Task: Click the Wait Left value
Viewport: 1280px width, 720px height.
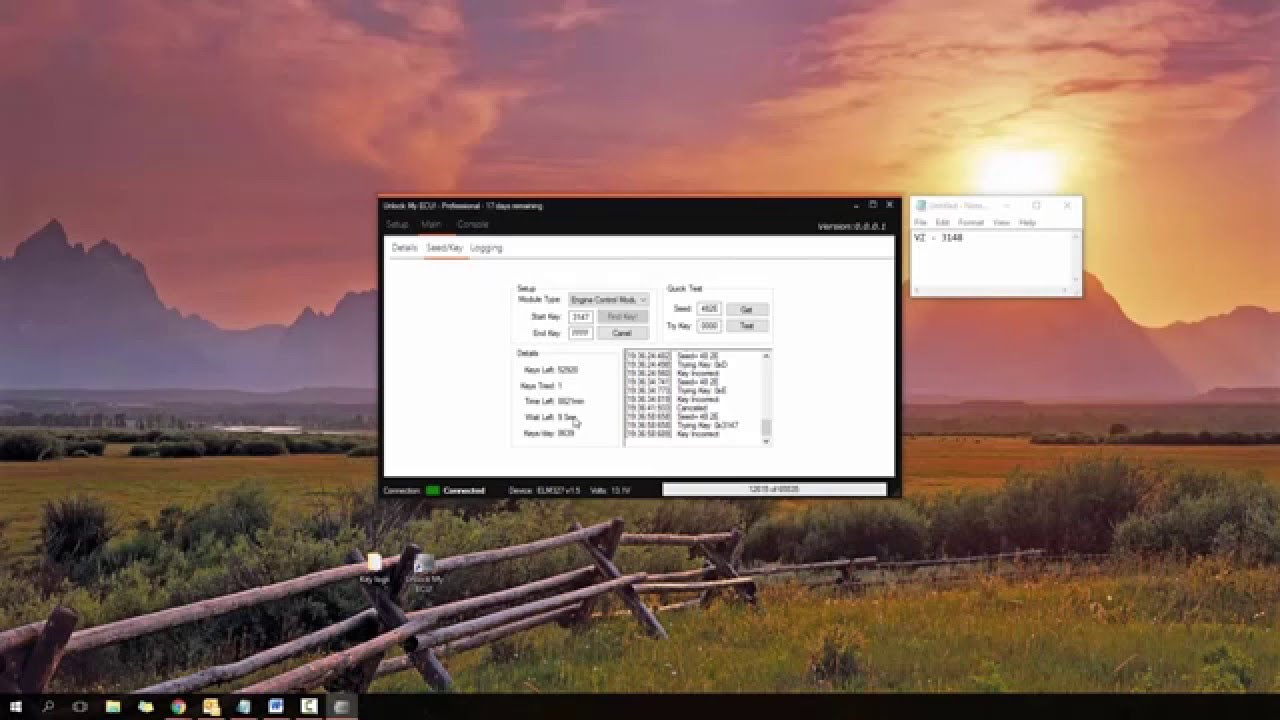Action: pos(567,417)
